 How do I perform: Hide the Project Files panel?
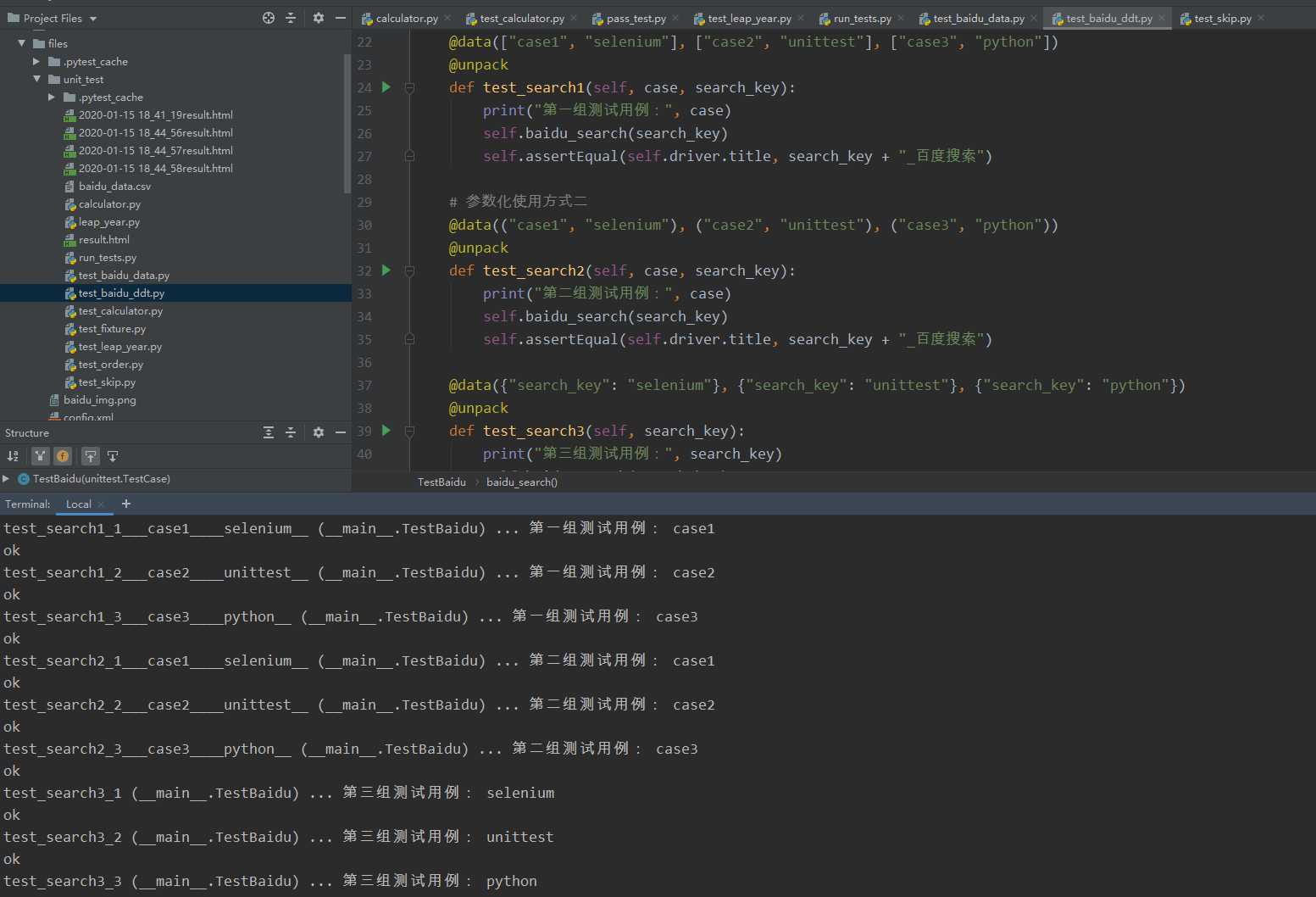point(341,18)
